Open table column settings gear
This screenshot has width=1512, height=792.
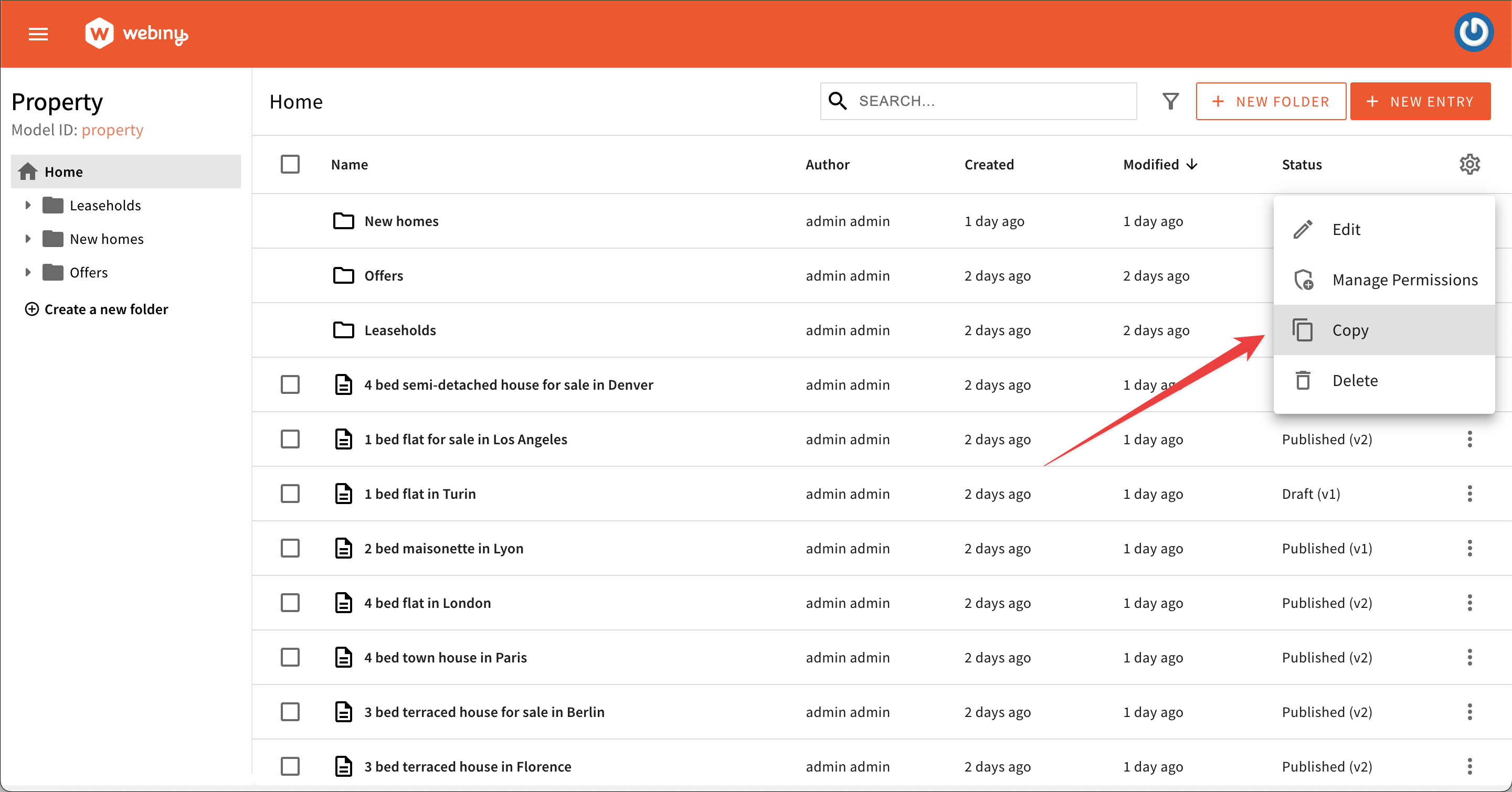[1469, 164]
